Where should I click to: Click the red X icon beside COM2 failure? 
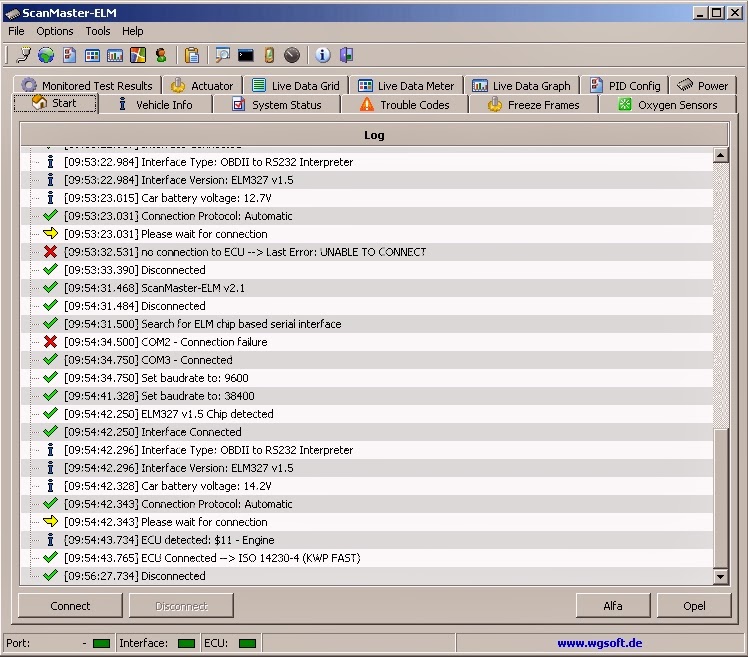tap(50, 342)
